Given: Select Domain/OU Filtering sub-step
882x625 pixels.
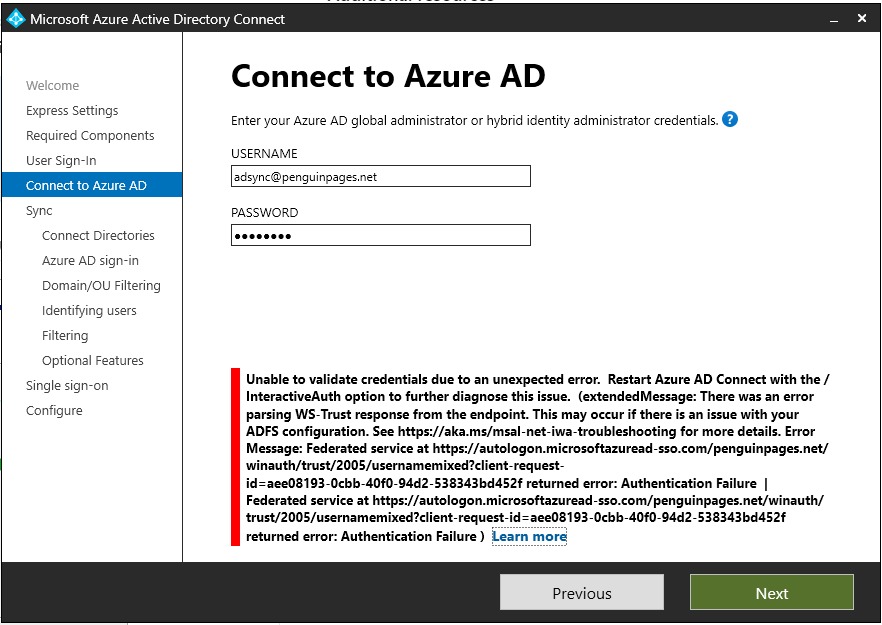Looking at the screenshot, I should 101,285.
